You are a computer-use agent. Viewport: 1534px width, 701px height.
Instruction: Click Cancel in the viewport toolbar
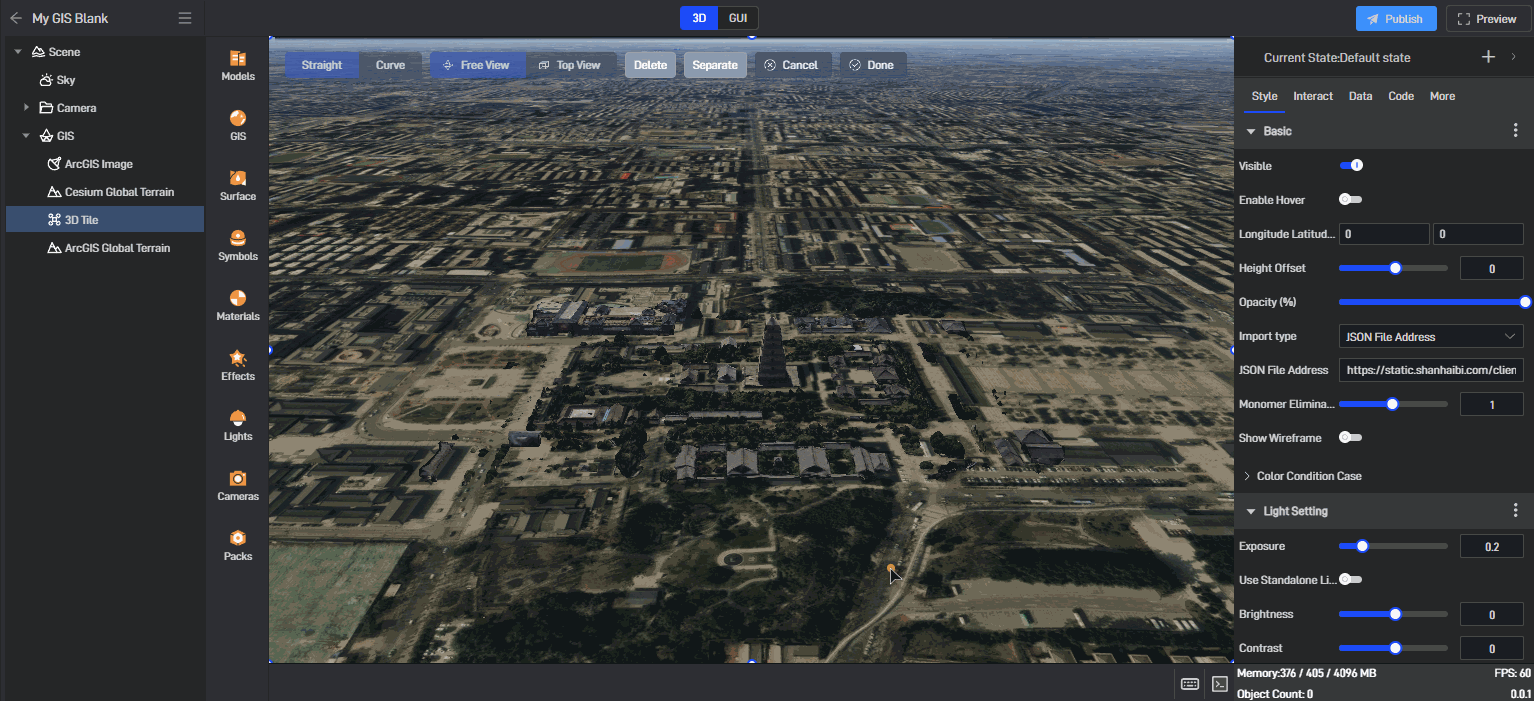click(x=791, y=65)
